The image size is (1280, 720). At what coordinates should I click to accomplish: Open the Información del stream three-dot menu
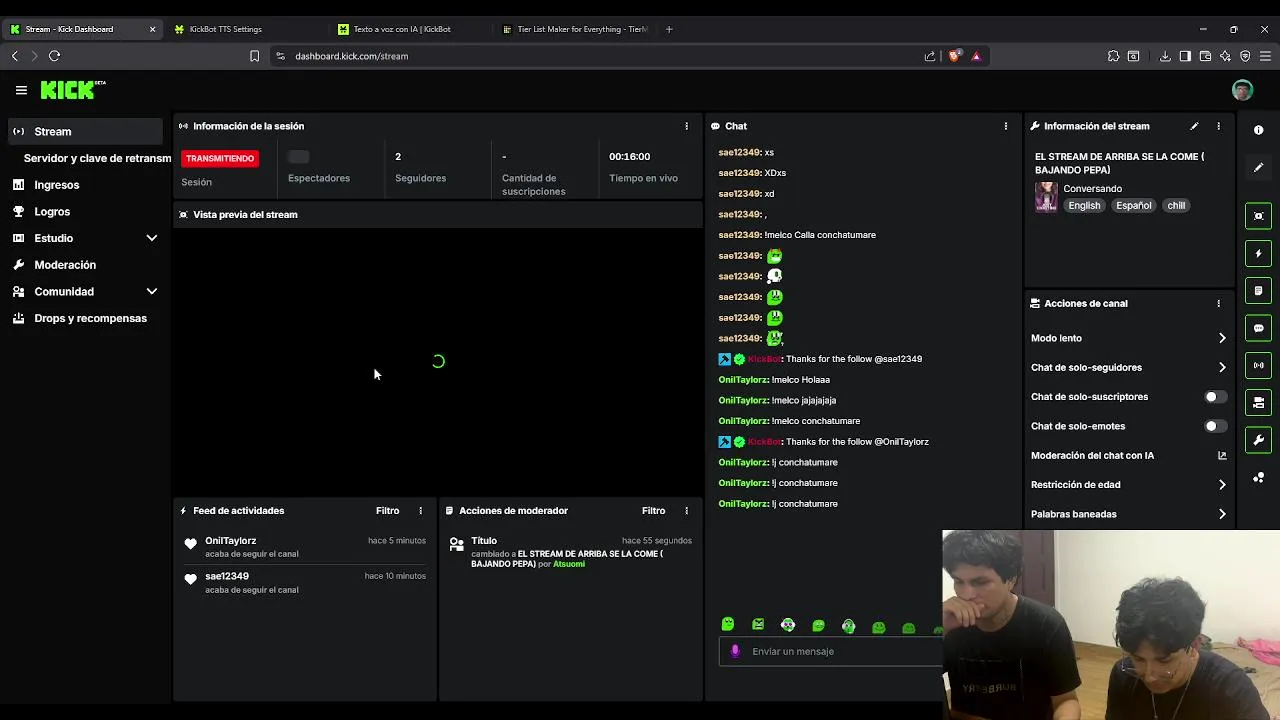[x=1218, y=126]
